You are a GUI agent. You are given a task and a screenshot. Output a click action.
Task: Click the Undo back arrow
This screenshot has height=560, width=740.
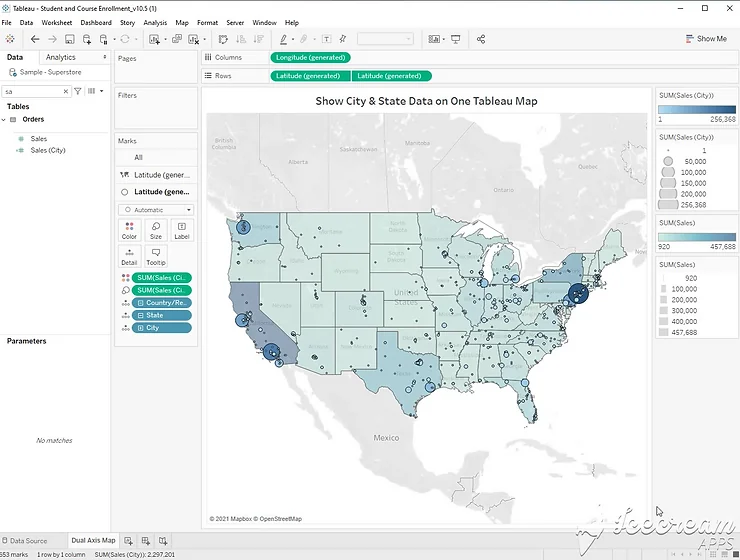click(35, 39)
